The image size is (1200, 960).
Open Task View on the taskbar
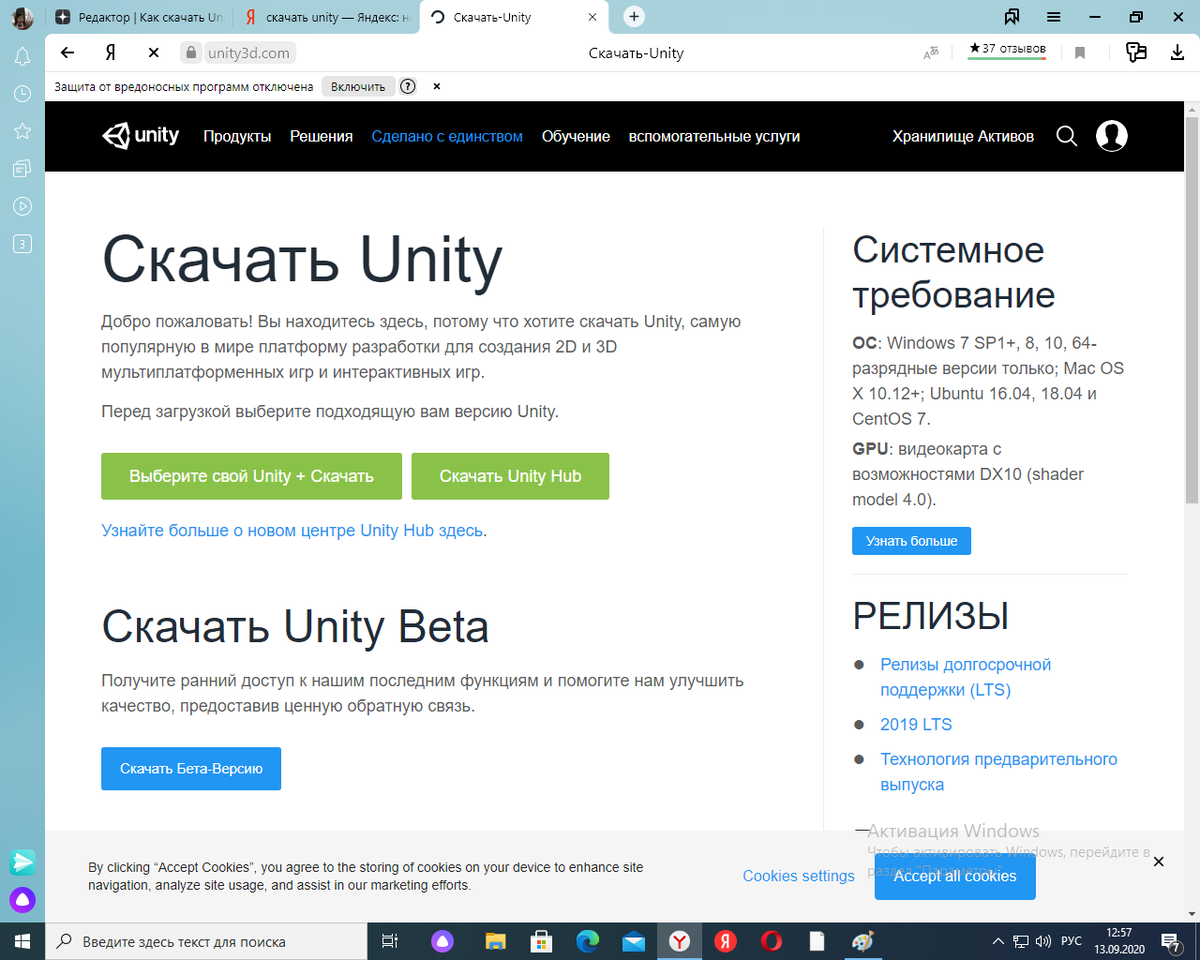[x=390, y=941]
